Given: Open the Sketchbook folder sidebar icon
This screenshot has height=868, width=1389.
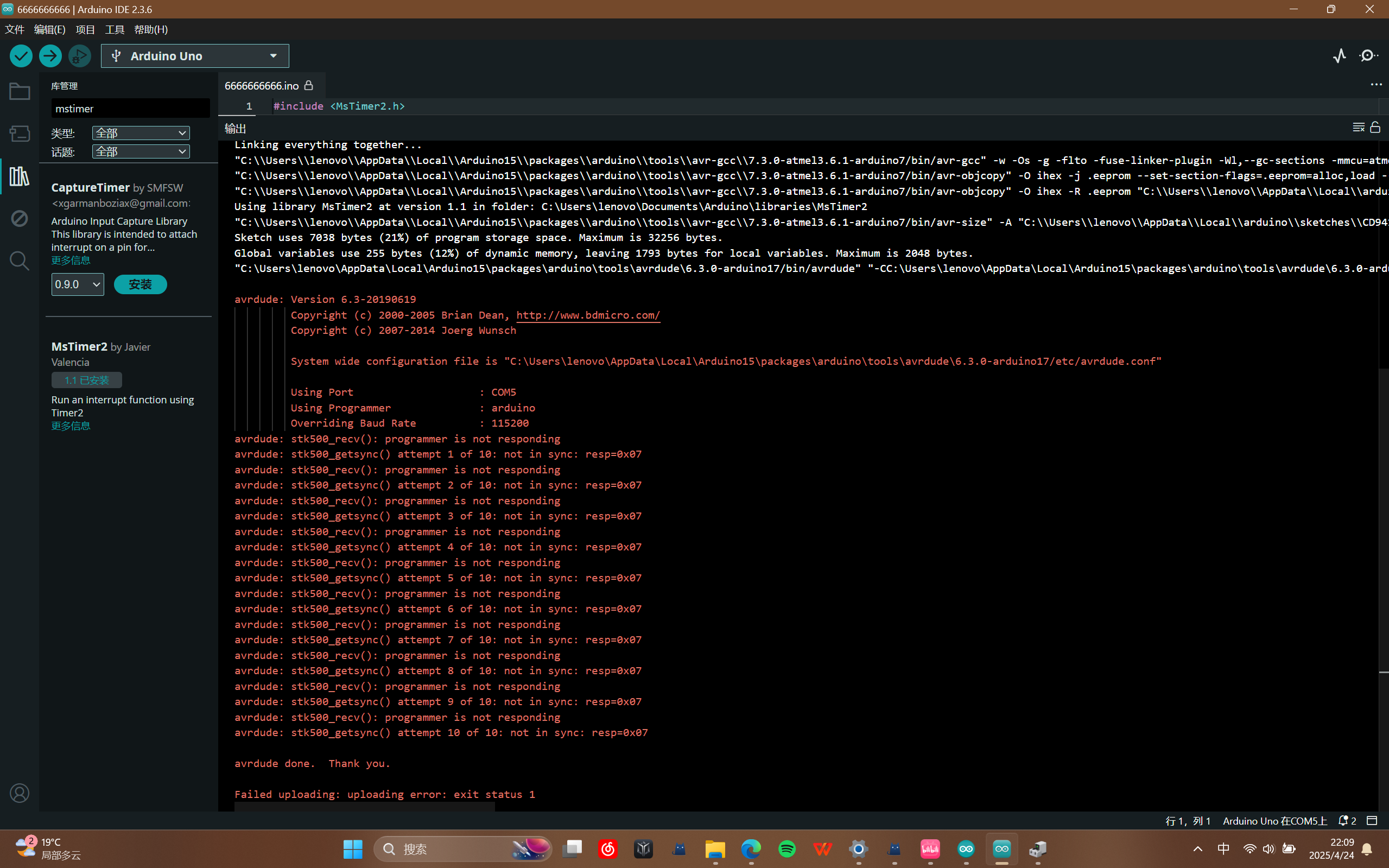Looking at the screenshot, I should pyautogui.click(x=20, y=92).
